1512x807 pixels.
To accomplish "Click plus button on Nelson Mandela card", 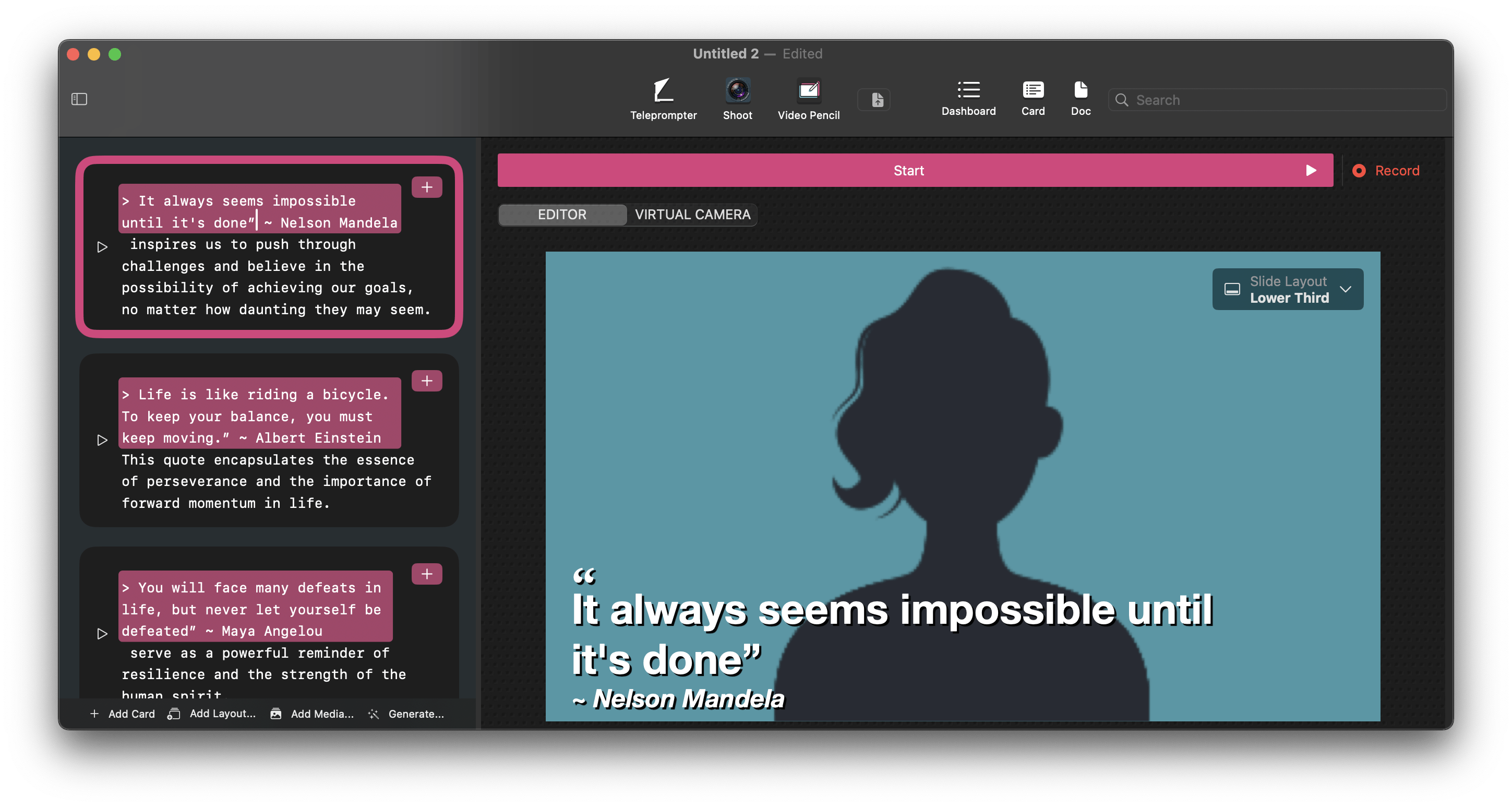I will tap(427, 187).
